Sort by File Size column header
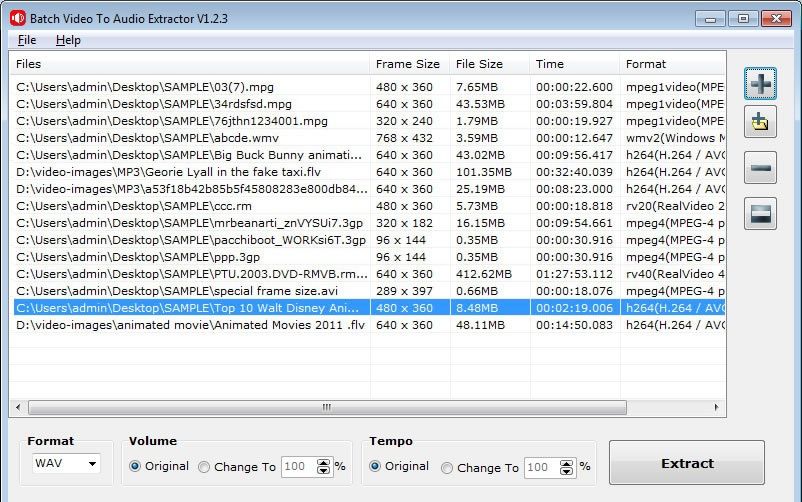 click(x=489, y=64)
